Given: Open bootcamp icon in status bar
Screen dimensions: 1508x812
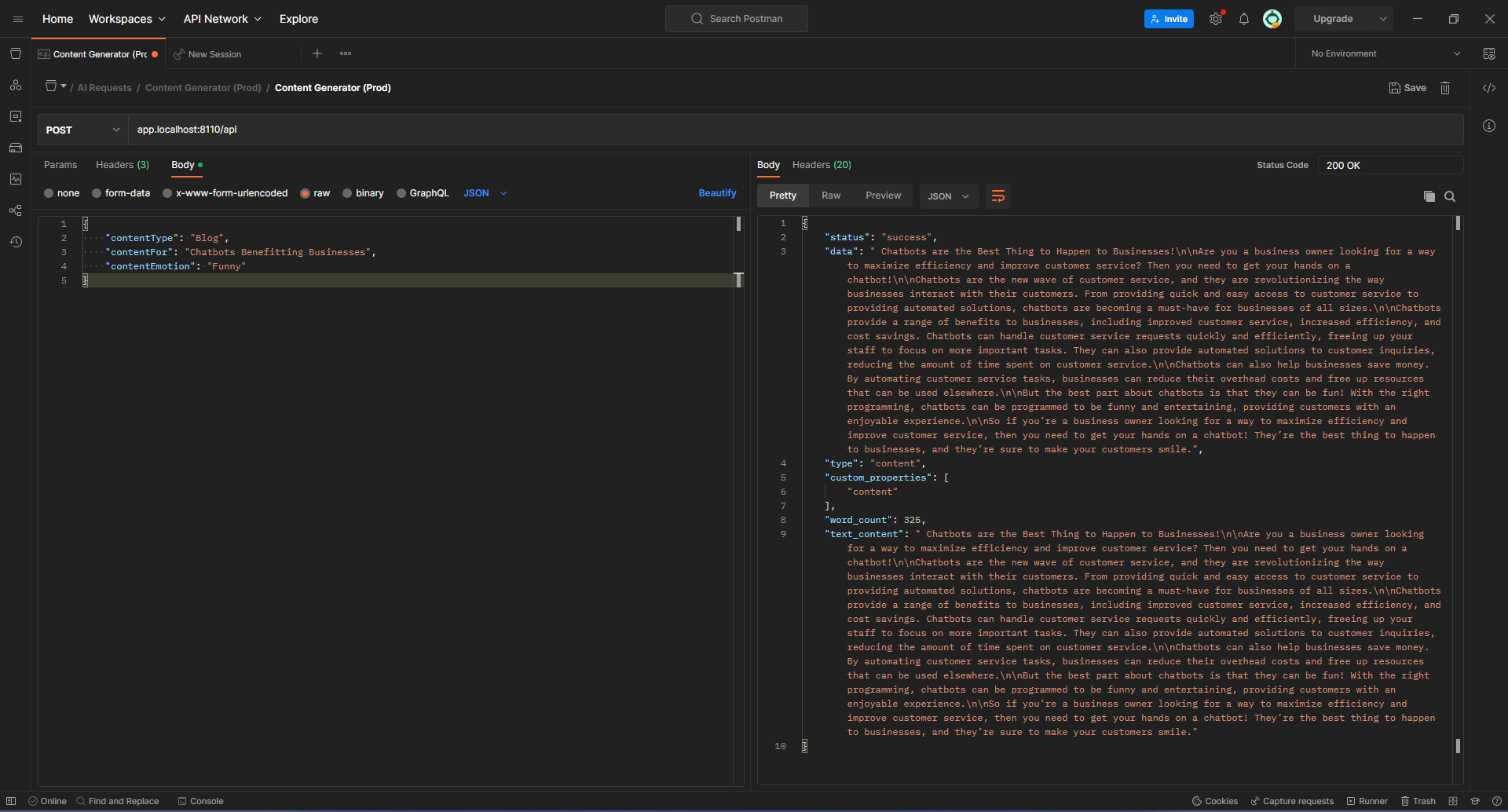Looking at the screenshot, I should tap(1475, 801).
